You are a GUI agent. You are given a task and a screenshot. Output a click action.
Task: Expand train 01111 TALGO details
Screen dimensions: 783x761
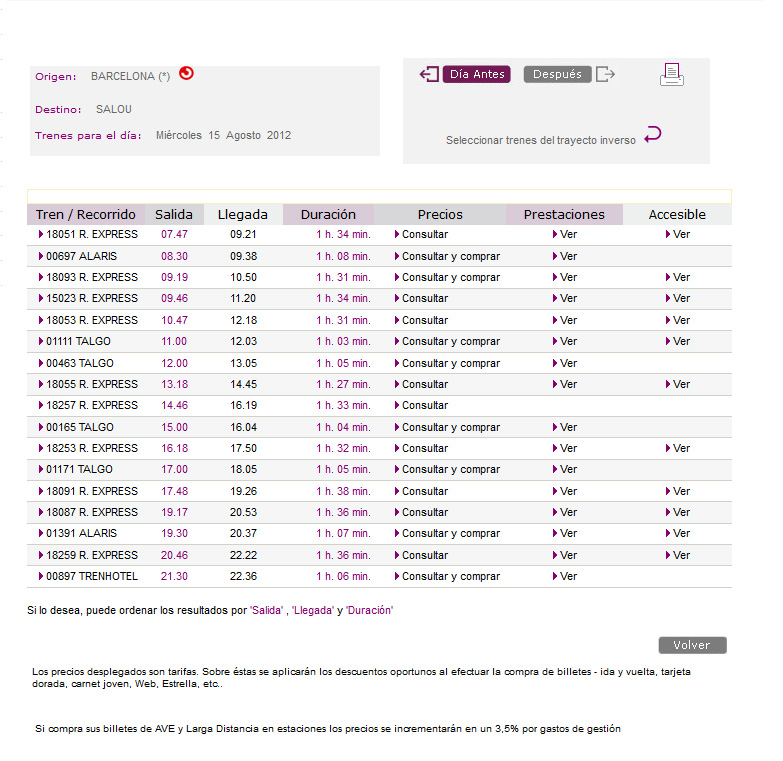click(74, 341)
